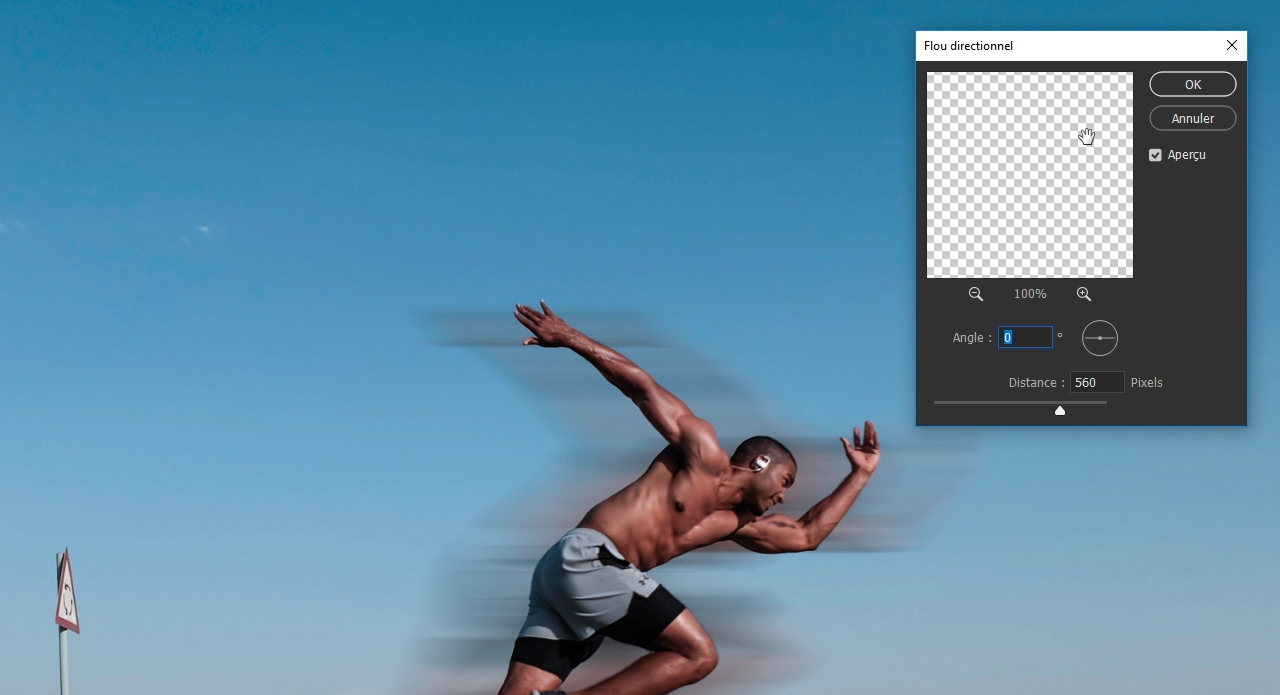This screenshot has width=1280, height=695.
Task: Click the 100% zoom level text
Action: (1030, 294)
